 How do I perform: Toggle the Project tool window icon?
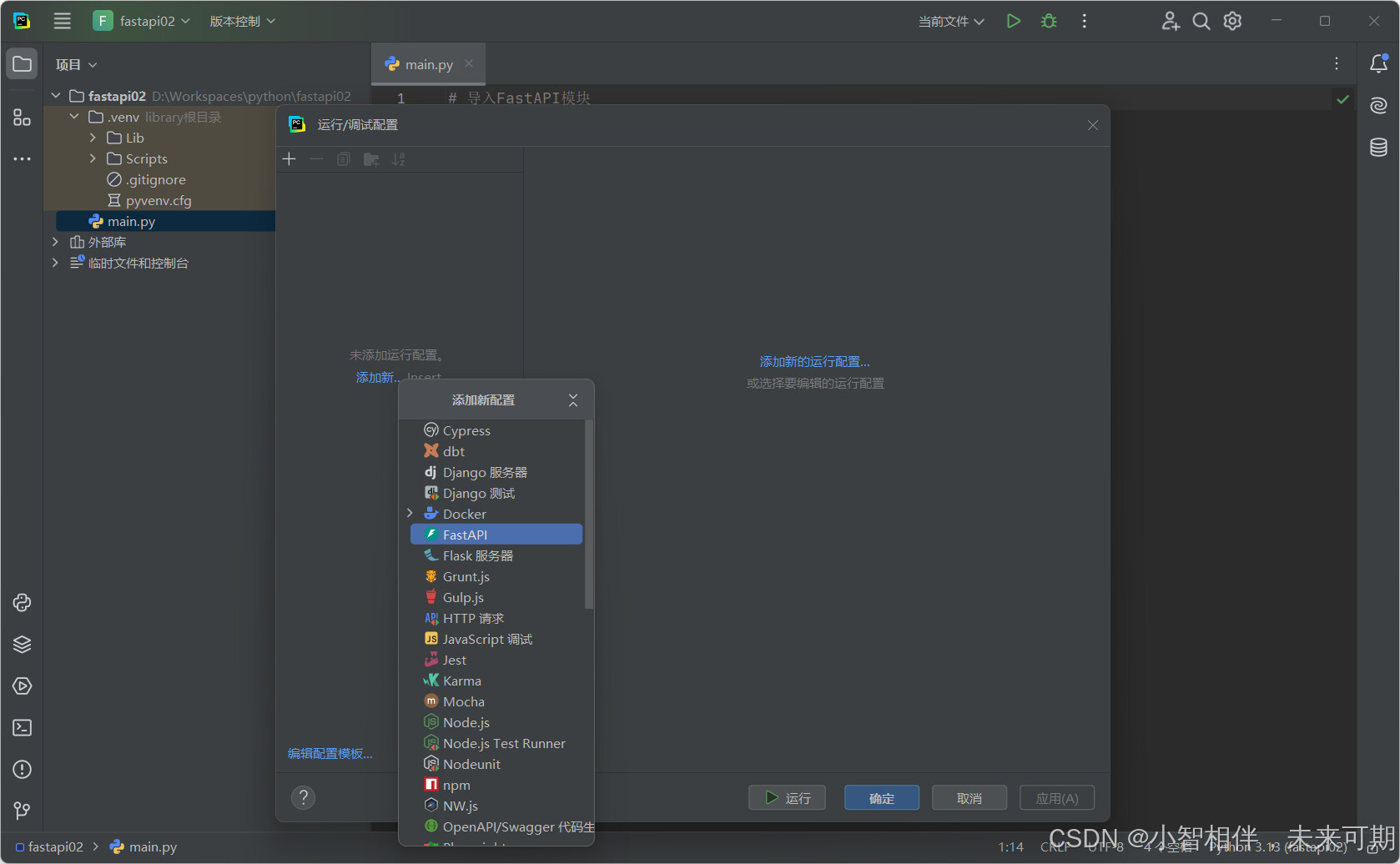point(22,64)
